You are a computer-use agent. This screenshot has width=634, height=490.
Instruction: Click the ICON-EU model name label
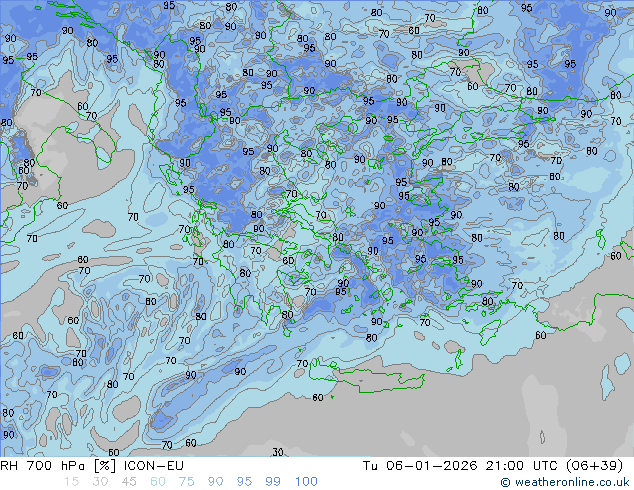click(x=154, y=466)
